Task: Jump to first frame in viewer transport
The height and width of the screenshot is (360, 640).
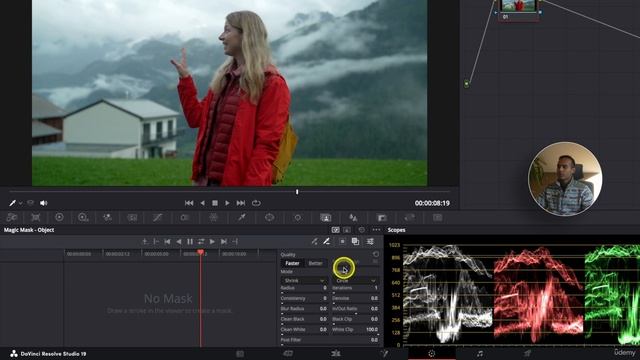Action: [x=189, y=203]
